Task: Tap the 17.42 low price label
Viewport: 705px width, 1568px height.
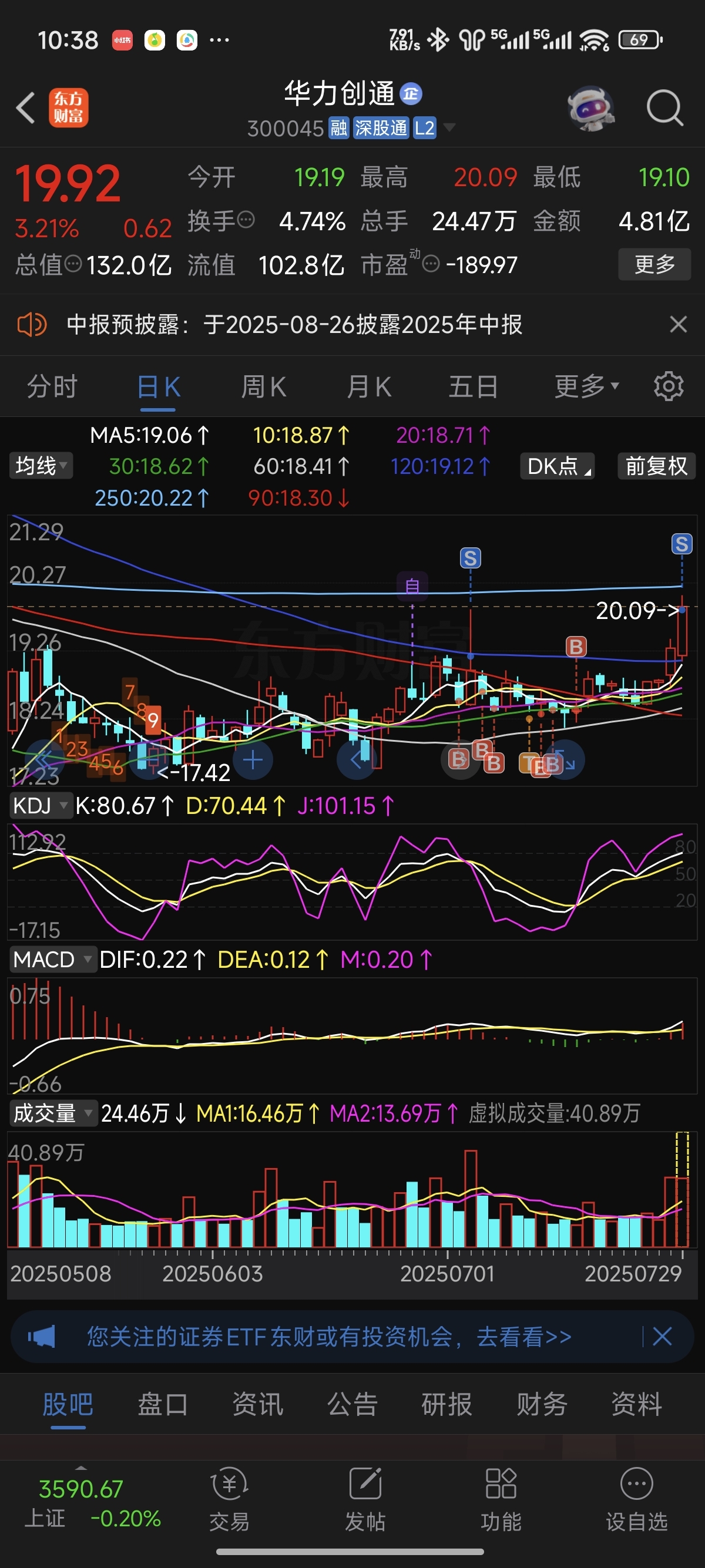Action: pyautogui.click(x=194, y=773)
